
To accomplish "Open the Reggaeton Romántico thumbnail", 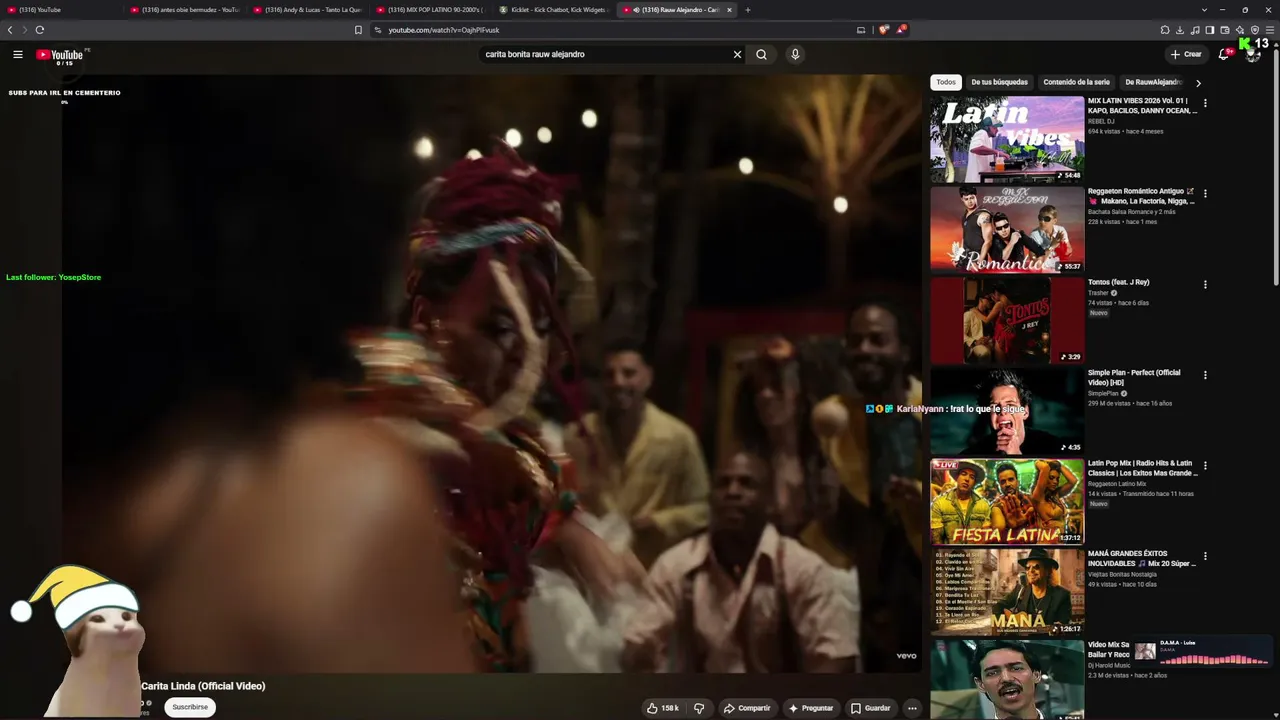I will [x=1007, y=229].
